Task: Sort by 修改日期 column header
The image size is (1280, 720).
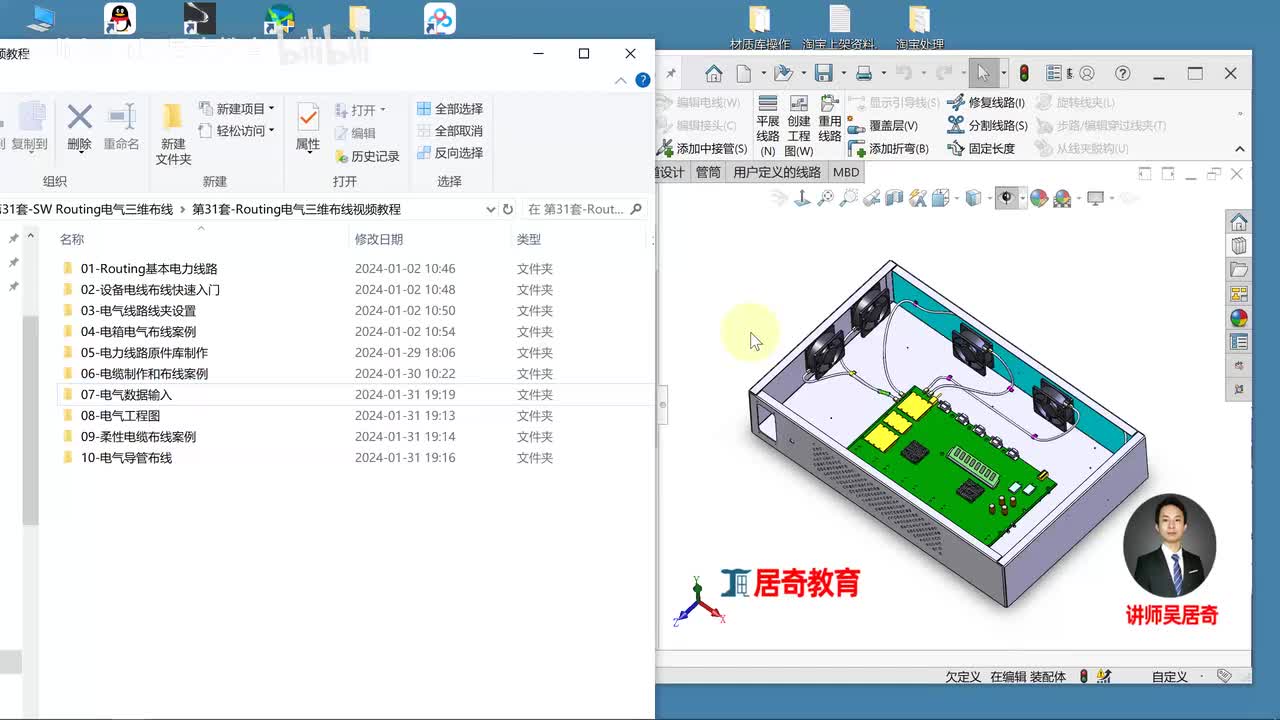Action: point(378,239)
